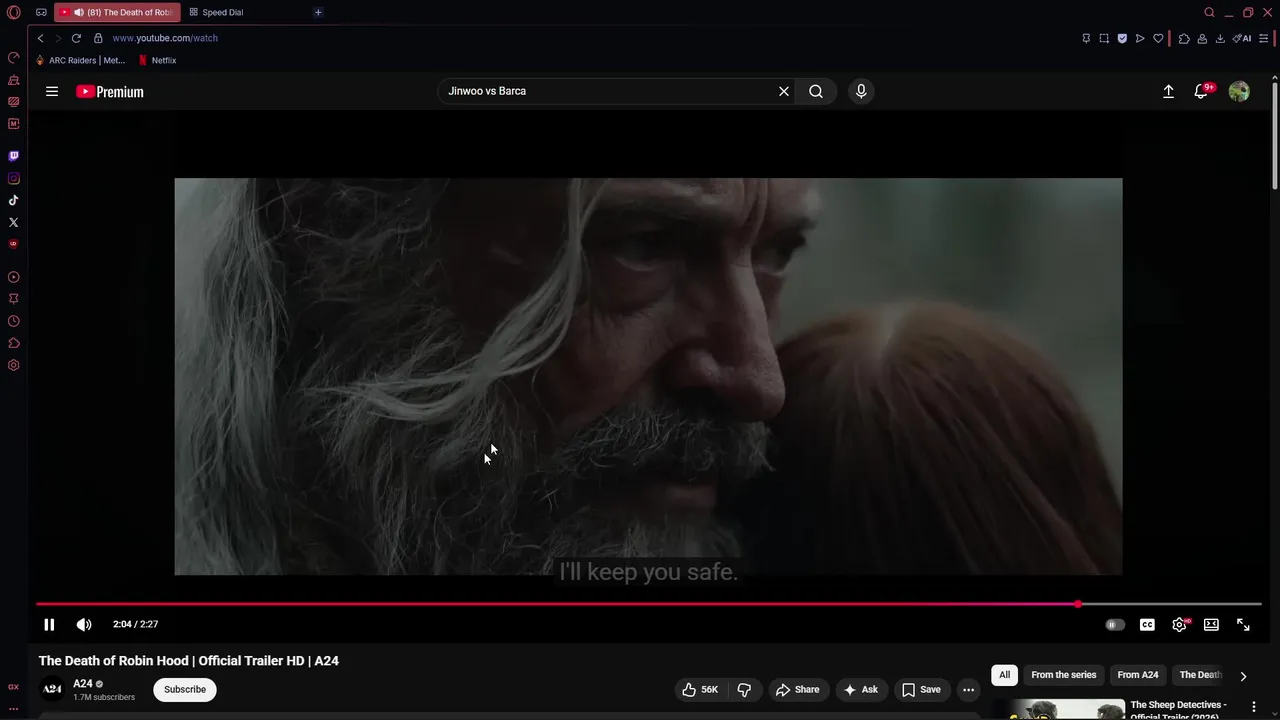1280x720 pixels.
Task: Share the video
Action: point(797,689)
